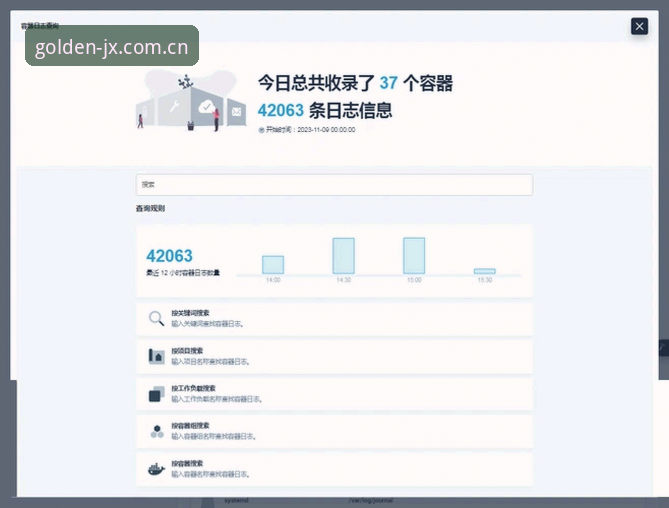Click the magnifier icon for keyword search
Screen dimensions: 669x508
pyautogui.click(x=156, y=318)
